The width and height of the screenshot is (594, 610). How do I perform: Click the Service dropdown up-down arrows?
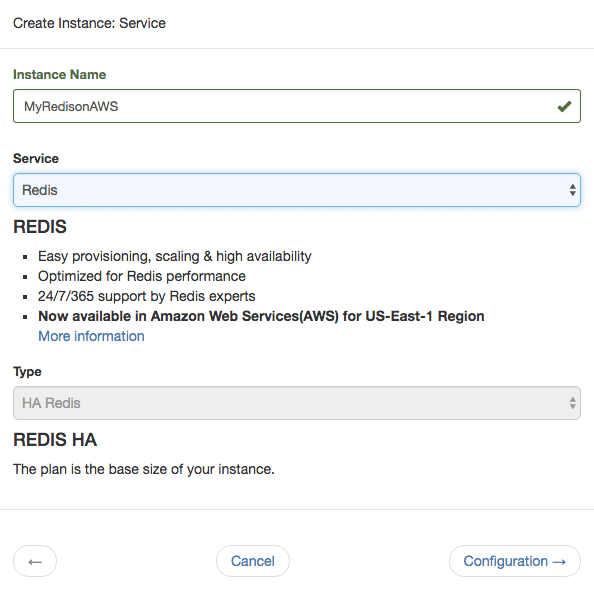click(x=572, y=190)
